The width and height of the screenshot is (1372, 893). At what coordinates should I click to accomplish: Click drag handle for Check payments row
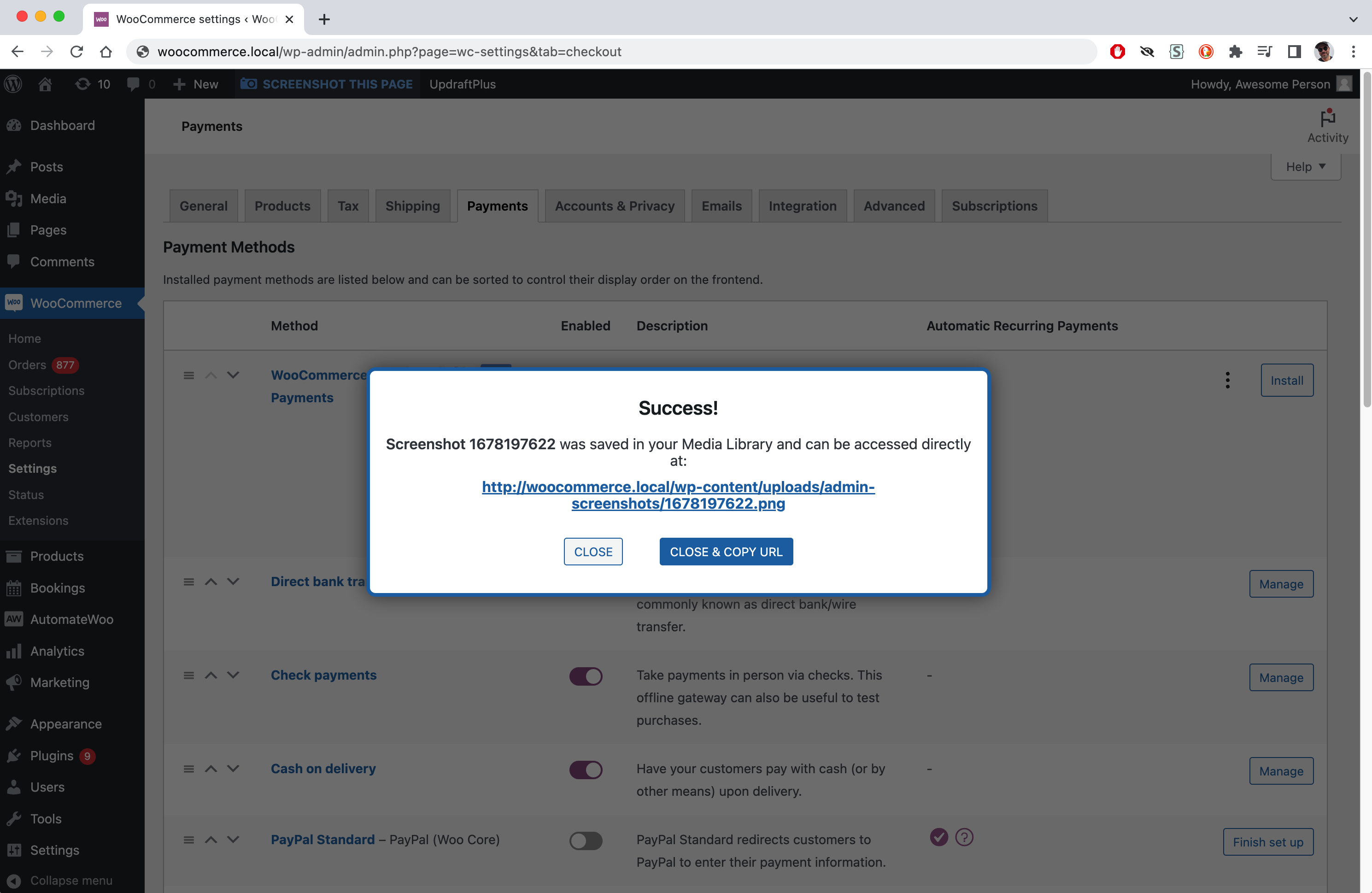coord(188,675)
